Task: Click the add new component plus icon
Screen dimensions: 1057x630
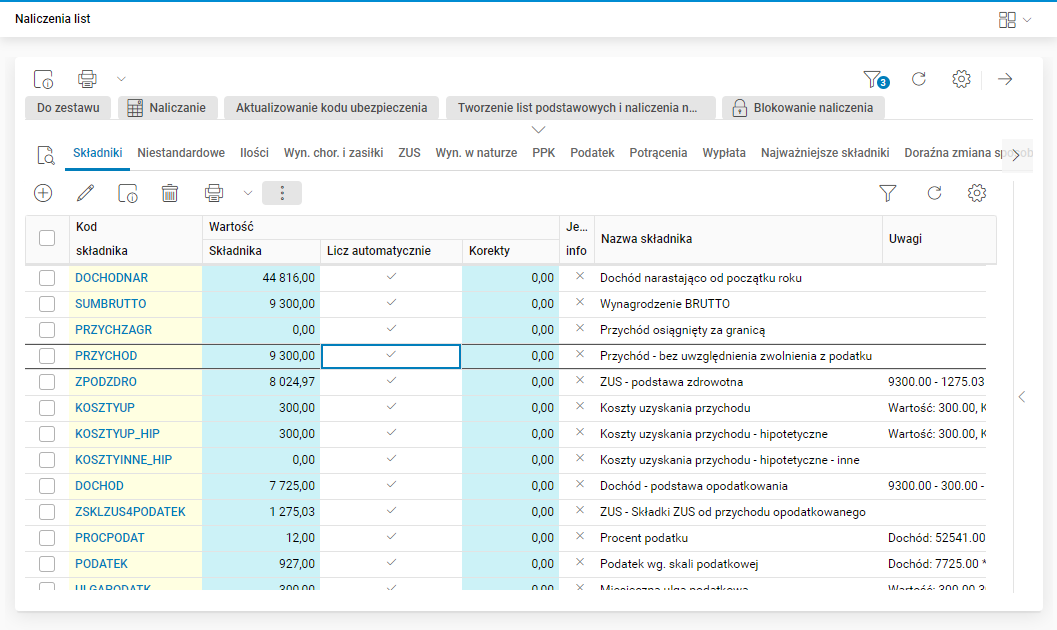Action: (43, 193)
